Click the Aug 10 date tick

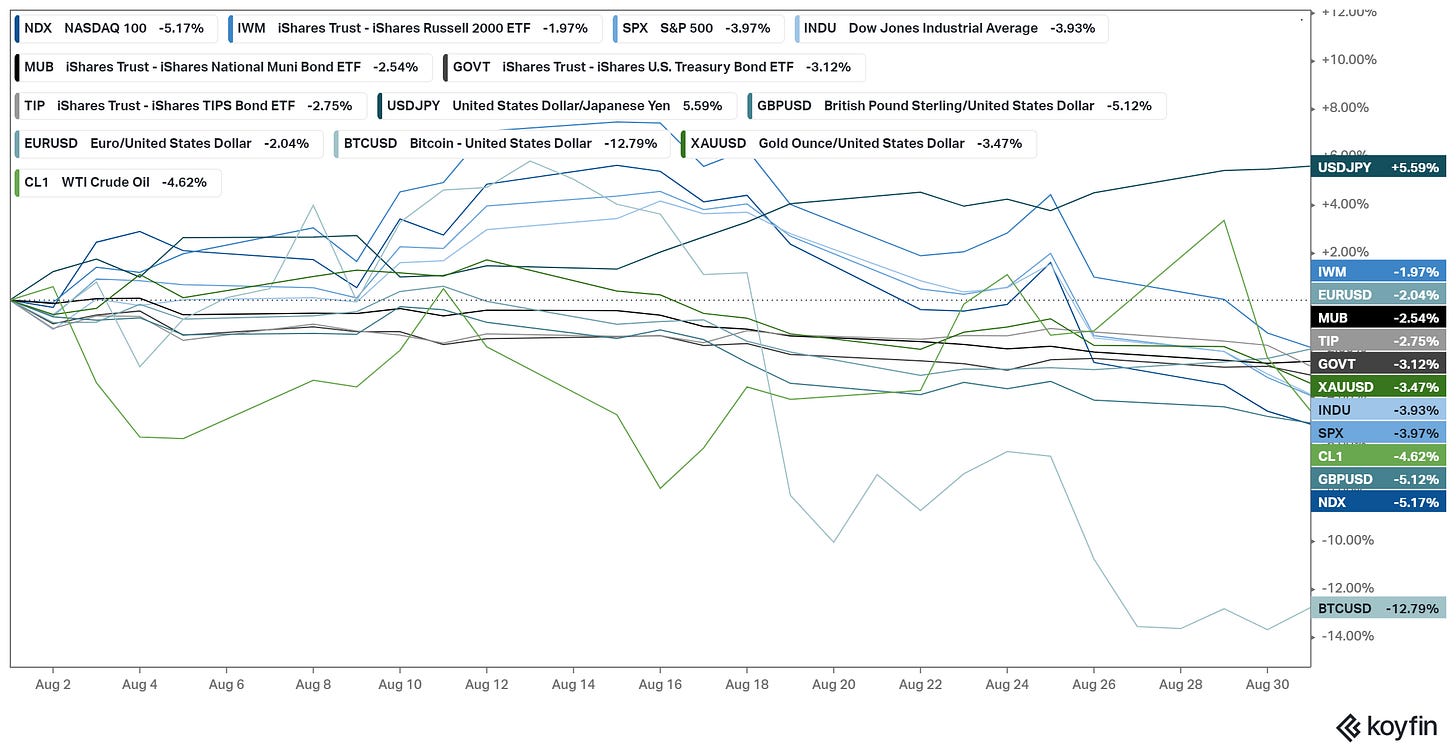click(399, 684)
